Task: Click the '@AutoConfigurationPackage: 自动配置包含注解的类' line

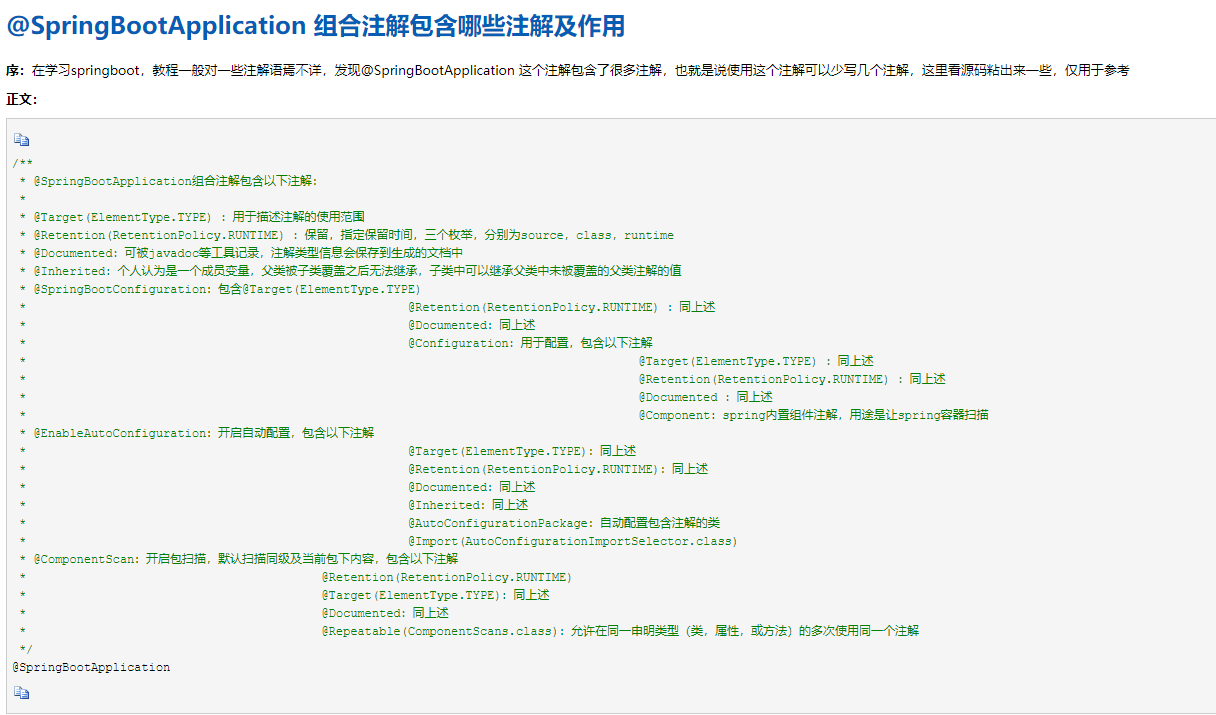Action: click(564, 523)
